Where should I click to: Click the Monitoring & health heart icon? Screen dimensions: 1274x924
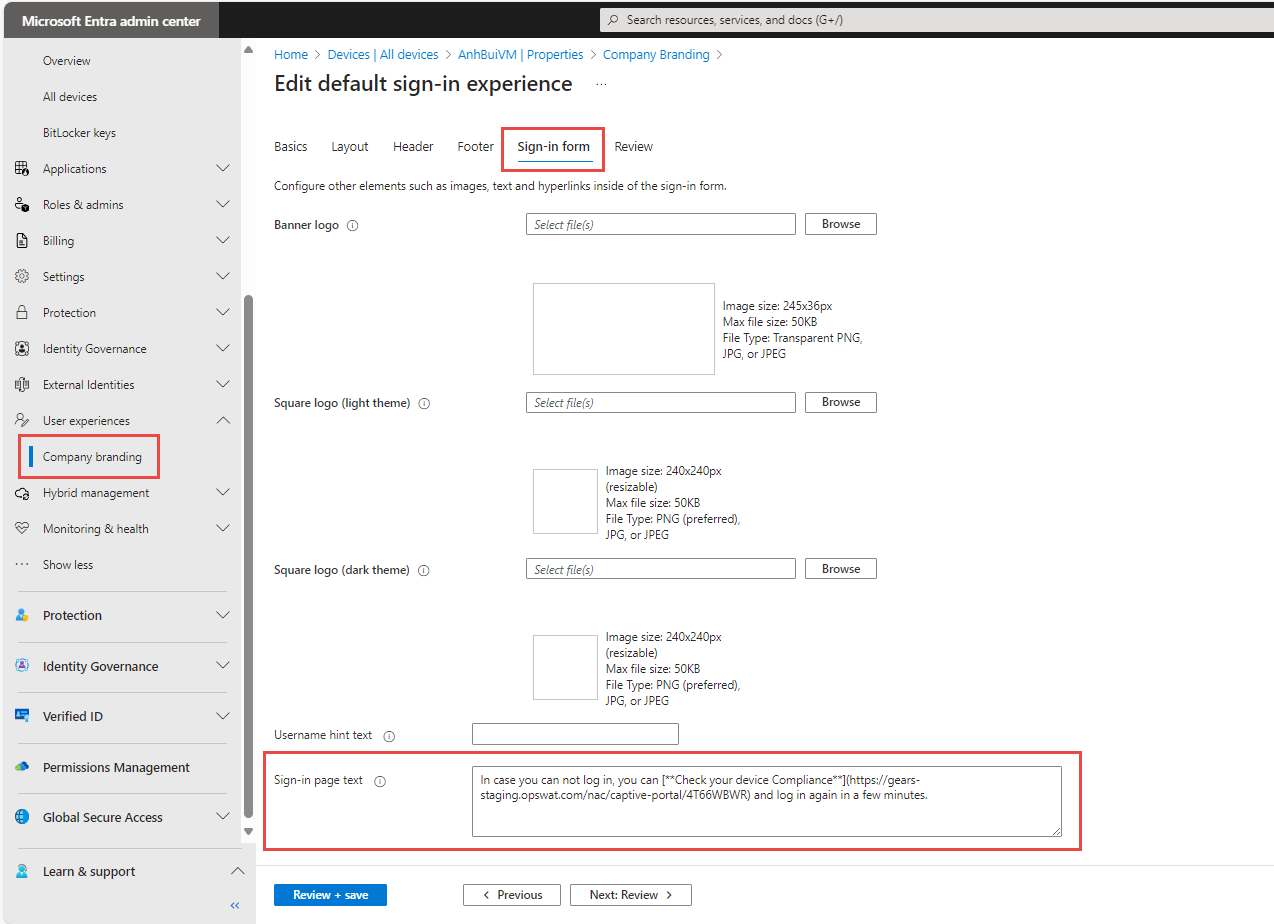click(x=22, y=529)
